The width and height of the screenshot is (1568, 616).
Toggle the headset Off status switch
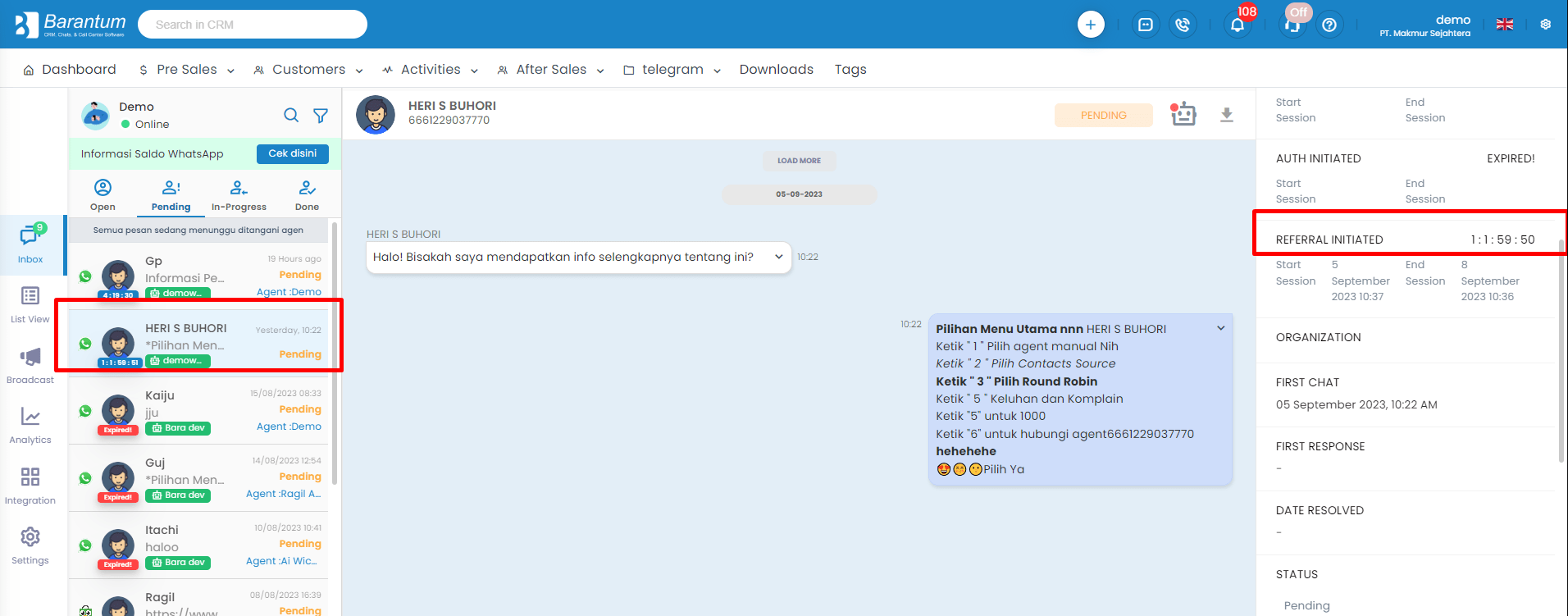tap(1293, 23)
